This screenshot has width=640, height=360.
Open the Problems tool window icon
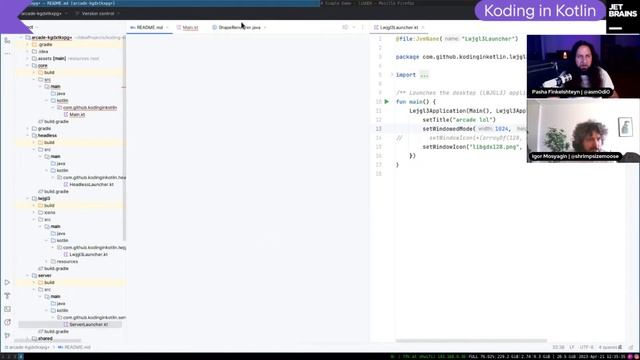pyautogui.click(x=7, y=322)
